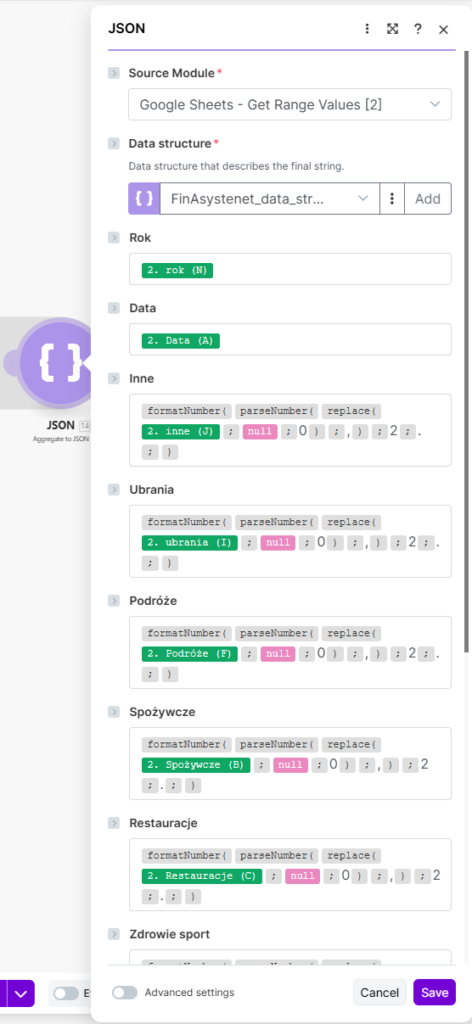Toggle the switch in the bottom-left toolbar
The image size is (472, 1024).
point(67,993)
